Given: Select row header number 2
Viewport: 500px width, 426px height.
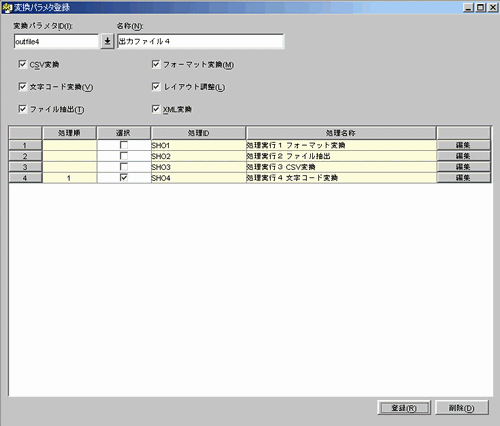Looking at the screenshot, I should 25,156.
